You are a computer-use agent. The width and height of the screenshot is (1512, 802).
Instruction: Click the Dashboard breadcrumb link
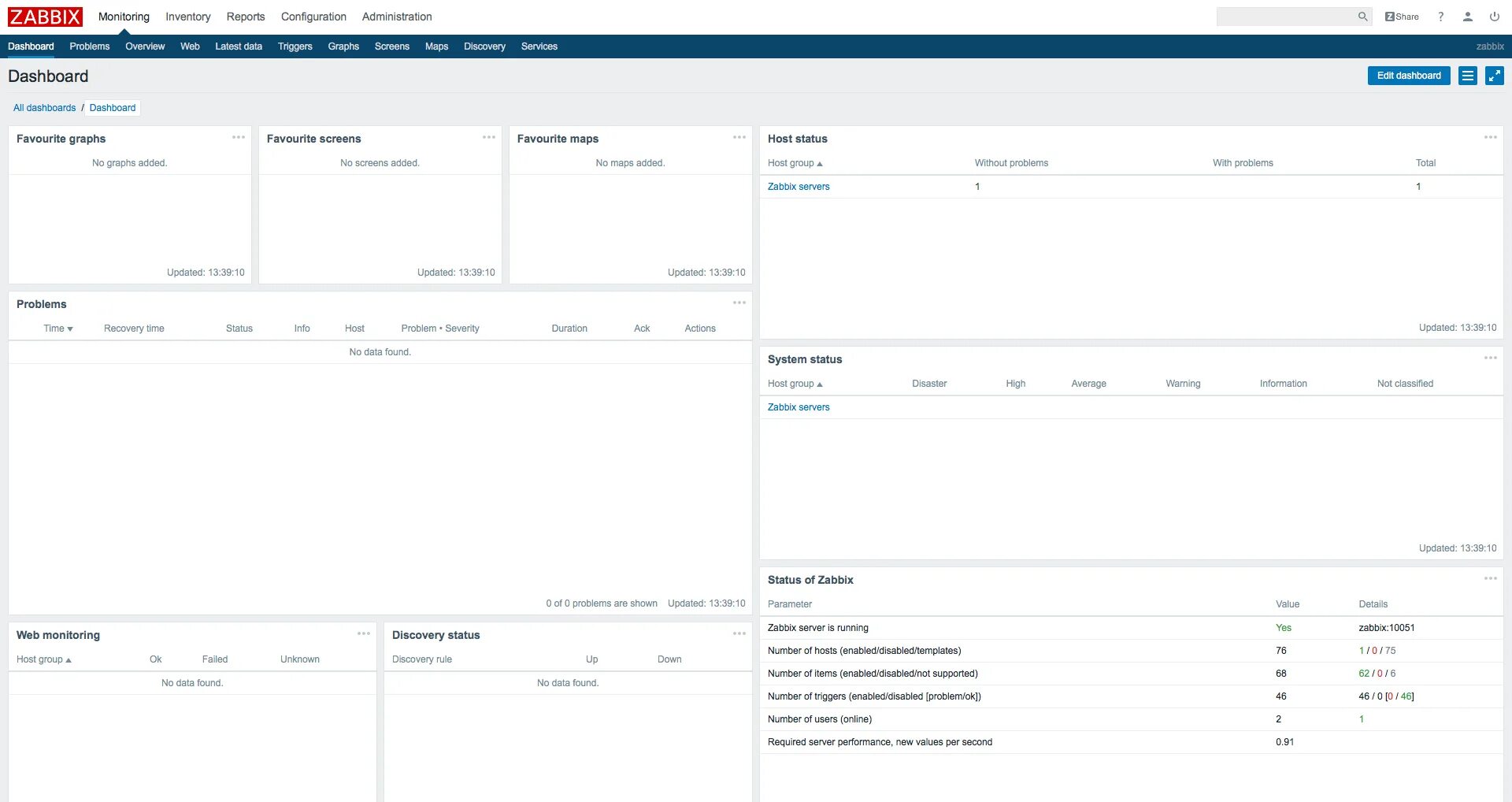pos(113,108)
